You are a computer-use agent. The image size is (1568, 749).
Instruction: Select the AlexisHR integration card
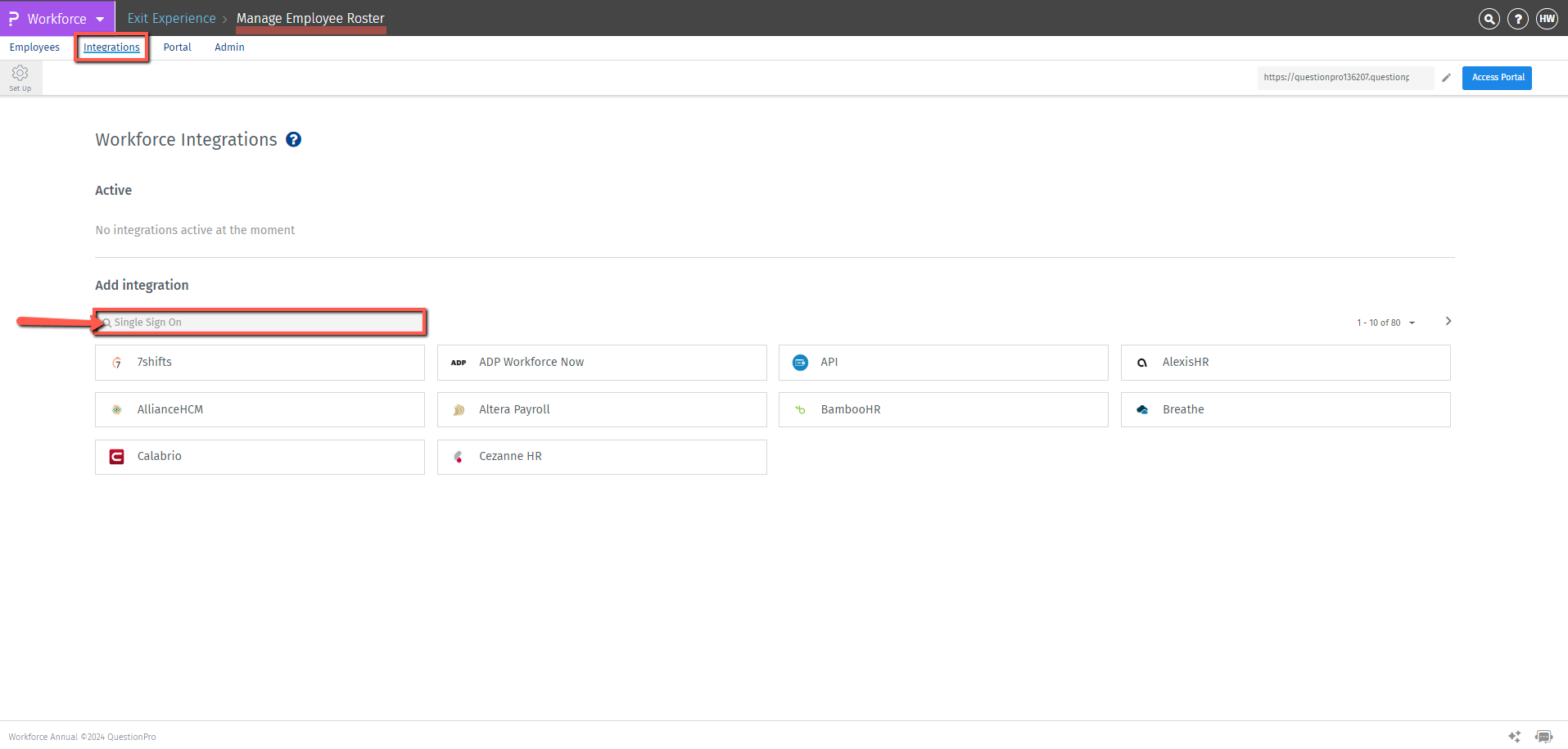[1286, 363]
